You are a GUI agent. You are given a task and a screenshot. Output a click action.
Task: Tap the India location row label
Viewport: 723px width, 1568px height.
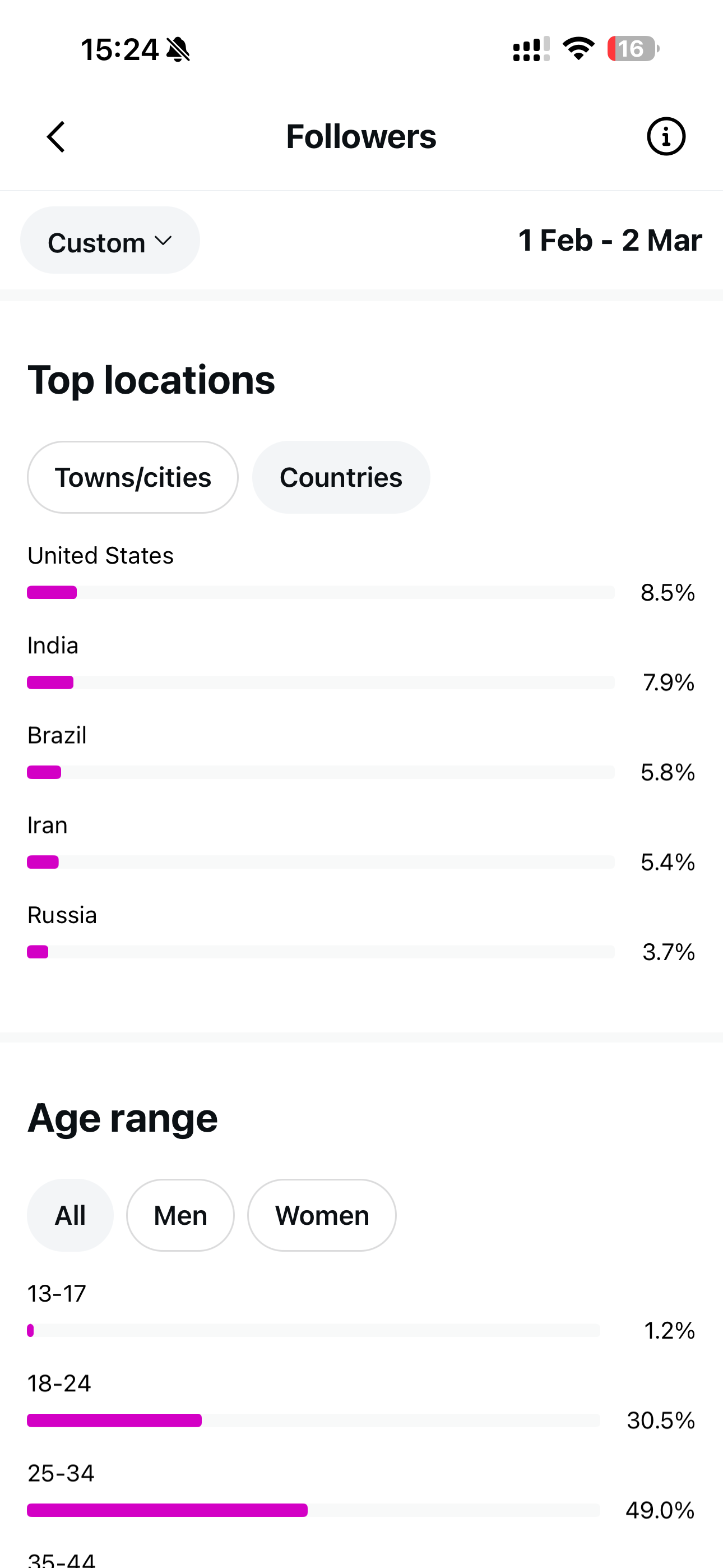(53, 645)
